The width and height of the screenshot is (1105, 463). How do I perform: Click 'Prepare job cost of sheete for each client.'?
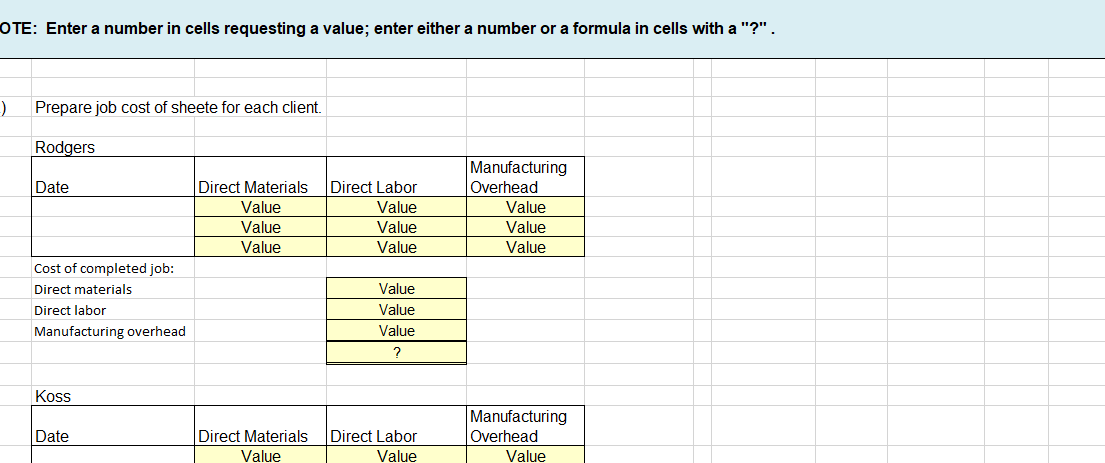pyautogui.click(x=178, y=108)
